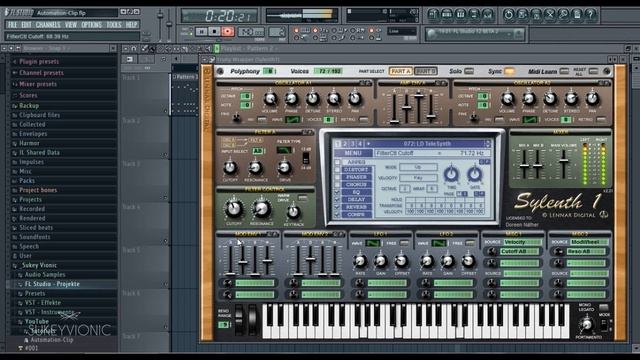Click the save project shortcut icon
Screen dimensions: 640x360
coord(522,15)
